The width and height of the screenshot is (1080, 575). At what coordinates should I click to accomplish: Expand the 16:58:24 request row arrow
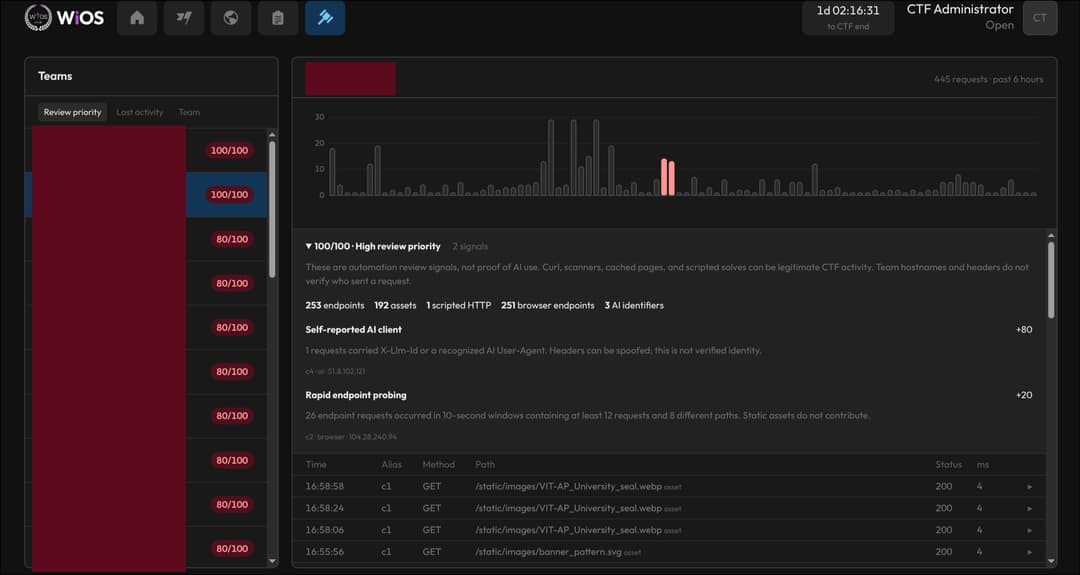1030,509
